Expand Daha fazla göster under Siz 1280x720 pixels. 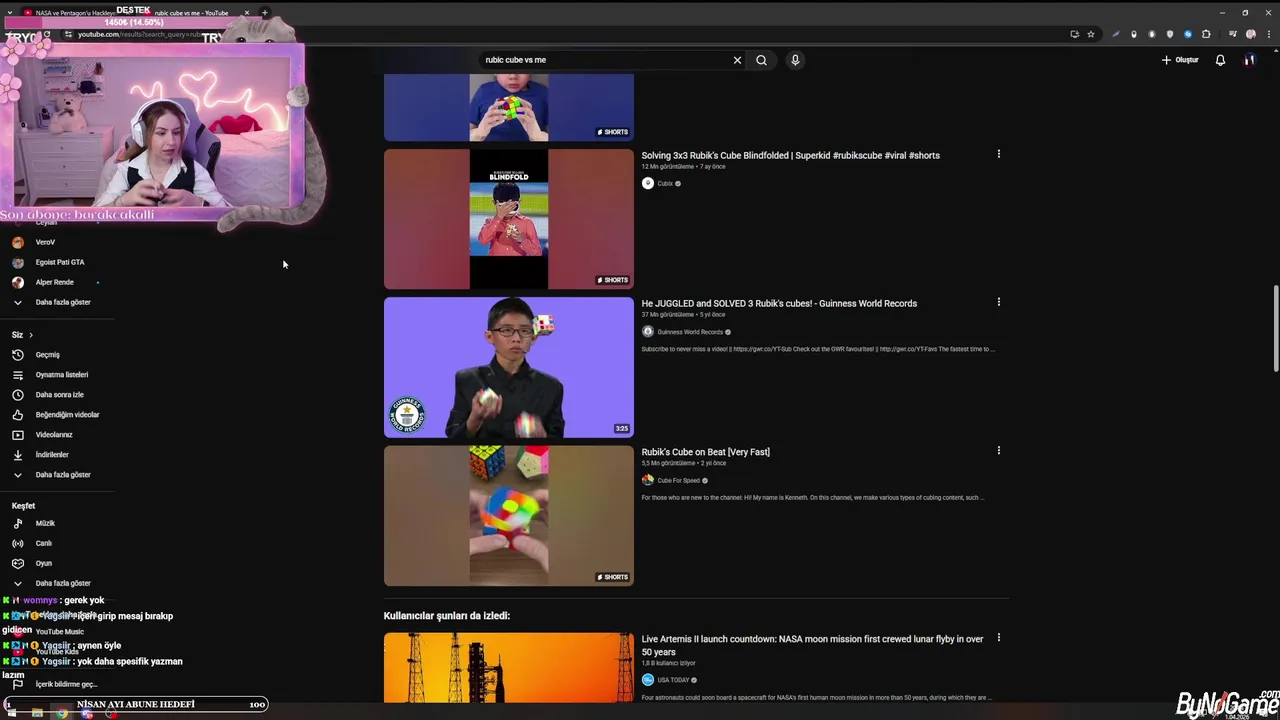(x=58, y=475)
